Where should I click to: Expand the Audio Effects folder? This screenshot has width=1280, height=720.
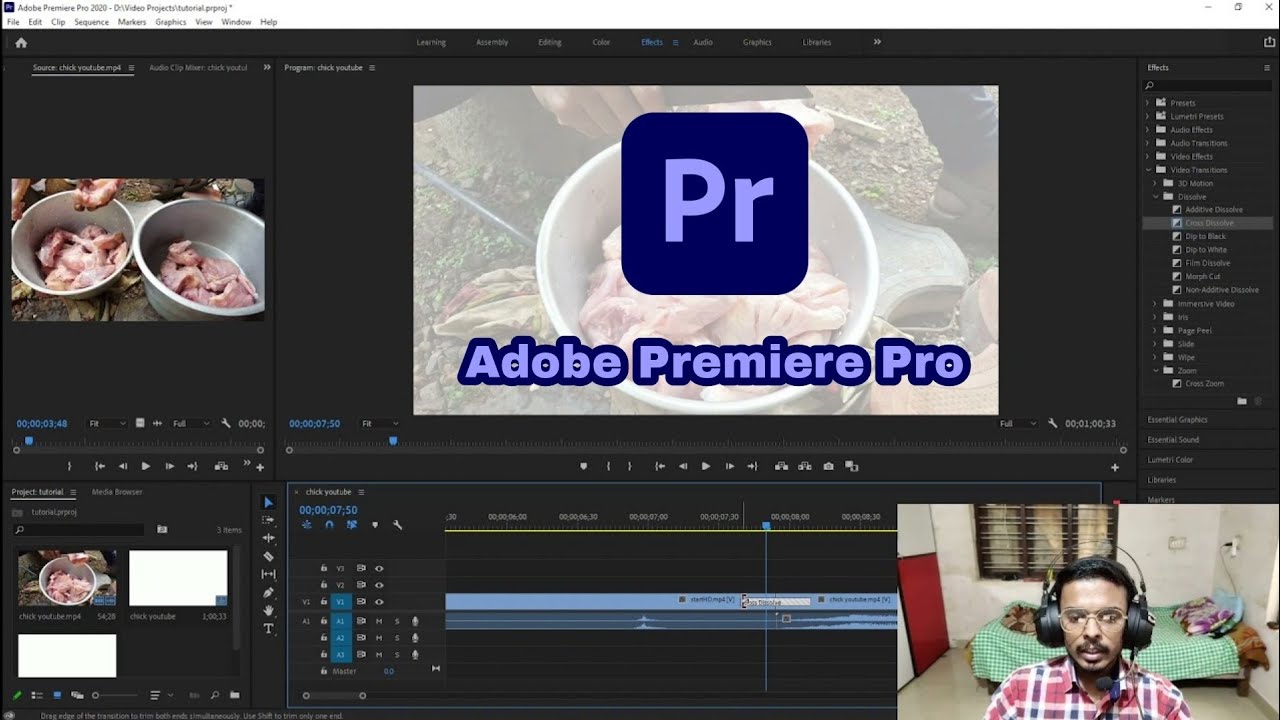coord(1148,130)
